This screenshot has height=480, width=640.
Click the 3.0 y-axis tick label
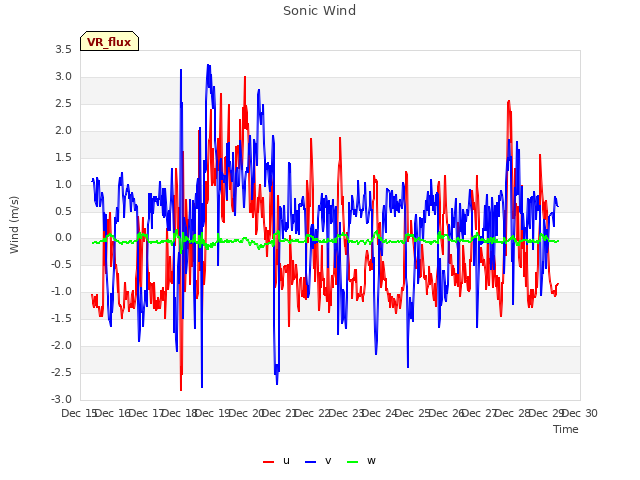click(x=64, y=77)
